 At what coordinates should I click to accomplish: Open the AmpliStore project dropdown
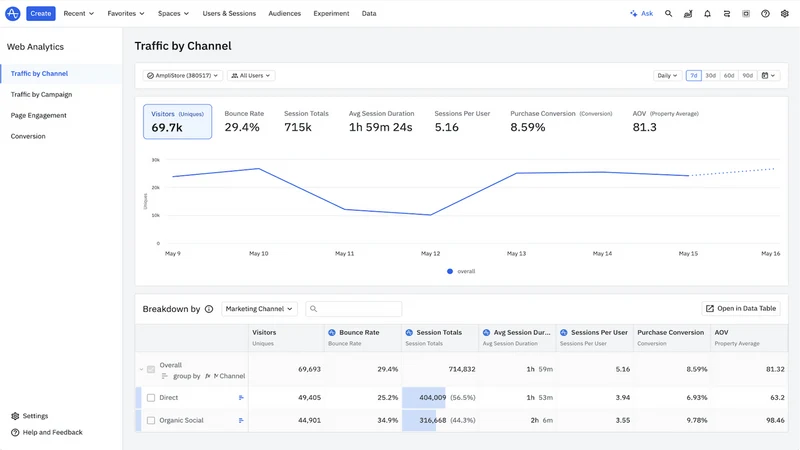(183, 76)
